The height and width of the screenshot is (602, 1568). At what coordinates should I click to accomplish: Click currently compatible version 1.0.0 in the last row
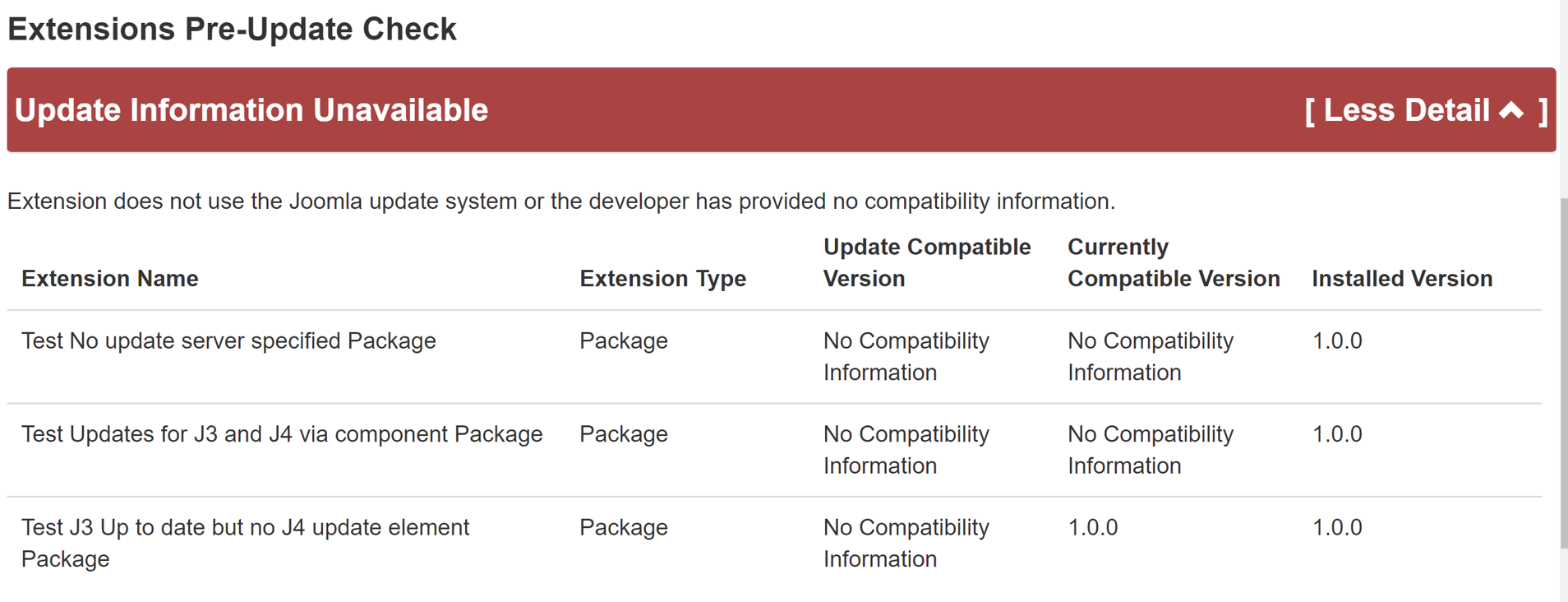tap(1092, 527)
